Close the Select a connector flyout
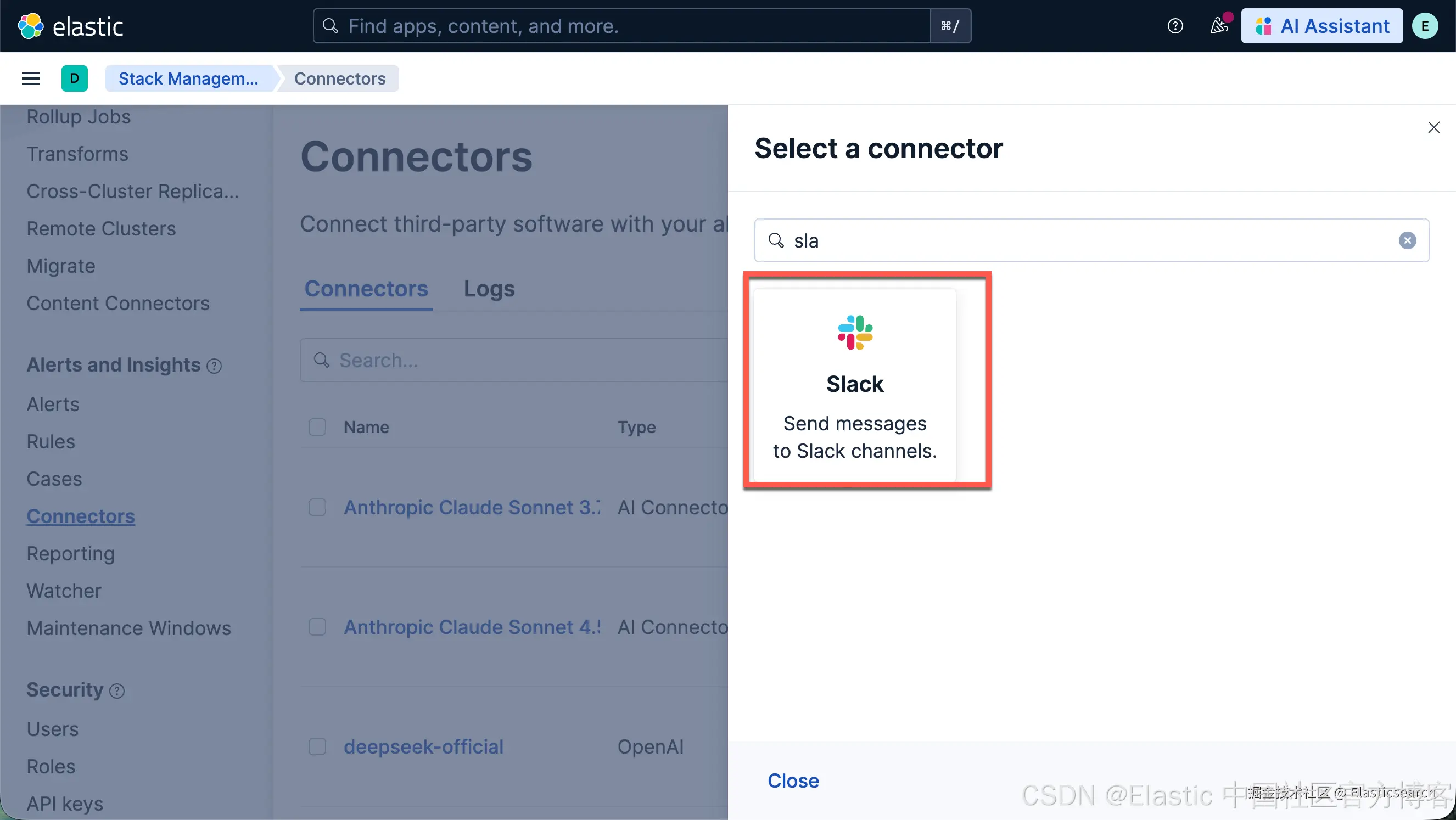 pos(1433,128)
